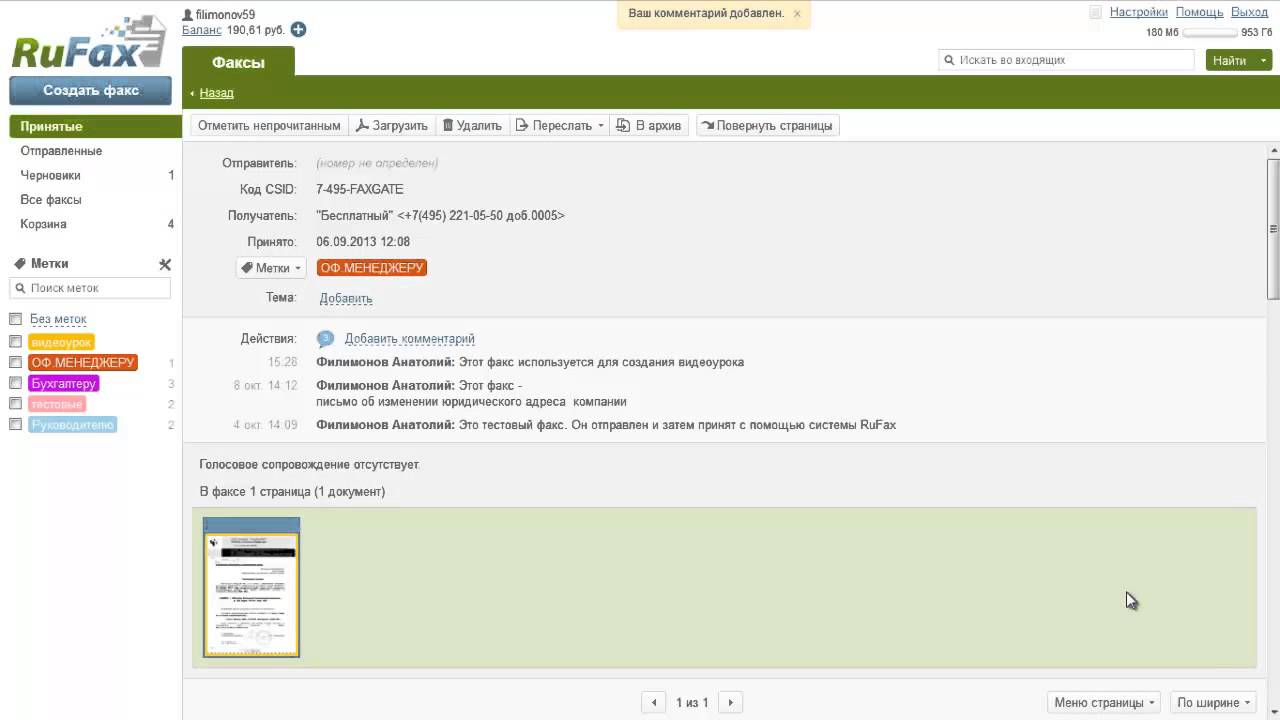Check the Руководителю label checkbox

[15, 424]
